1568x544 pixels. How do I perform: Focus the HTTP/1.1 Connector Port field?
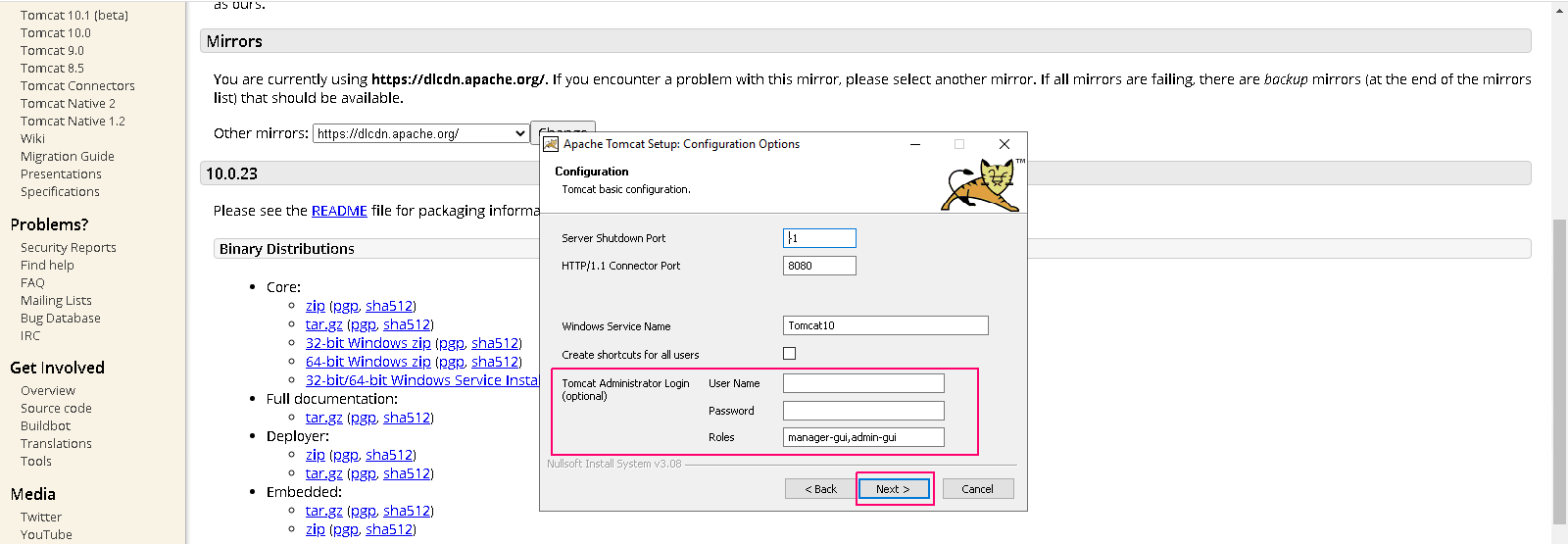click(x=820, y=266)
